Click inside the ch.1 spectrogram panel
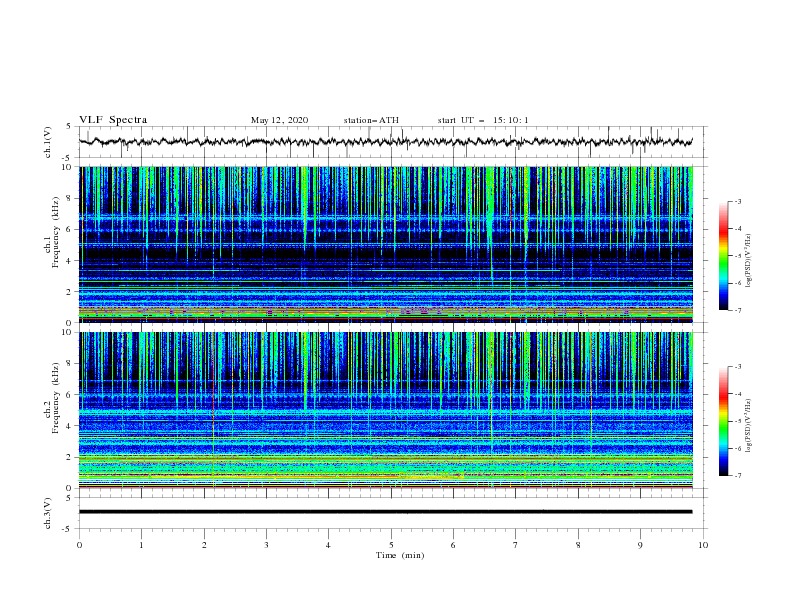The image size is (792, 612). (385, 244)
